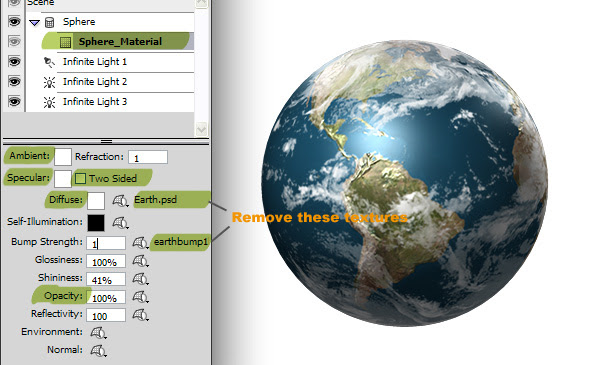This screenshot has width=600, height=365.
Task: Open the Shininess texture map icon
Action: coord(140,279)
